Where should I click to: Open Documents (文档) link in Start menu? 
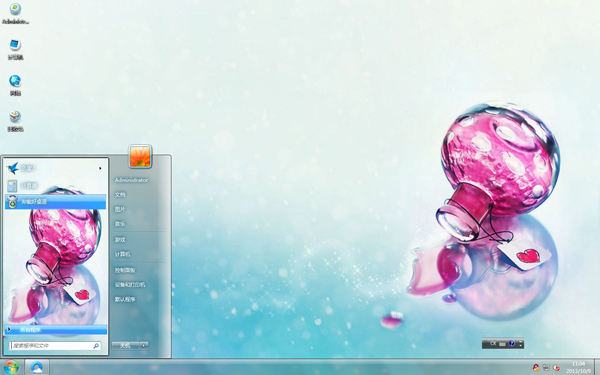click(120, 195)
